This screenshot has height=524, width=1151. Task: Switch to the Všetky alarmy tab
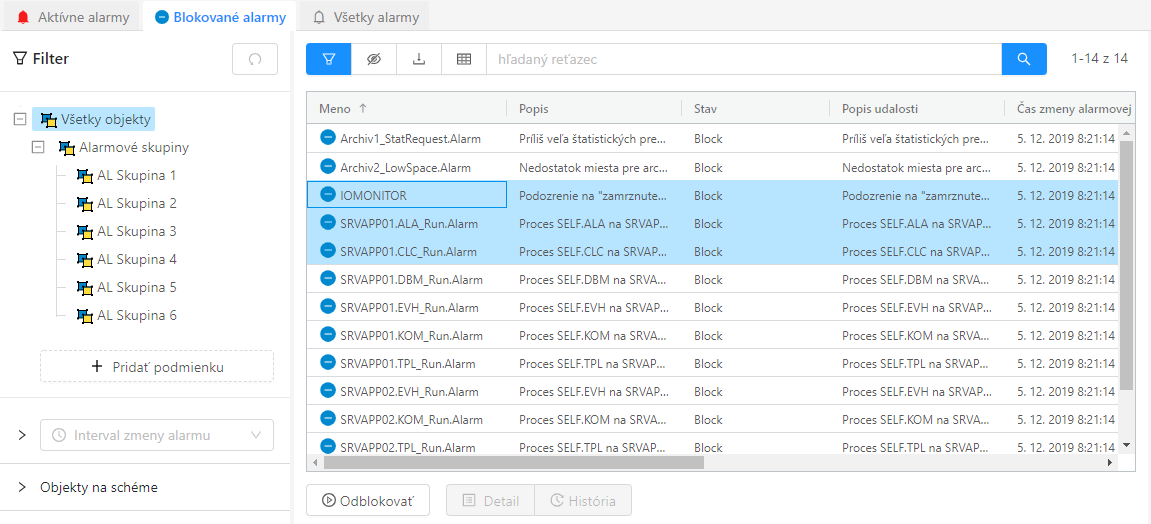365,17
